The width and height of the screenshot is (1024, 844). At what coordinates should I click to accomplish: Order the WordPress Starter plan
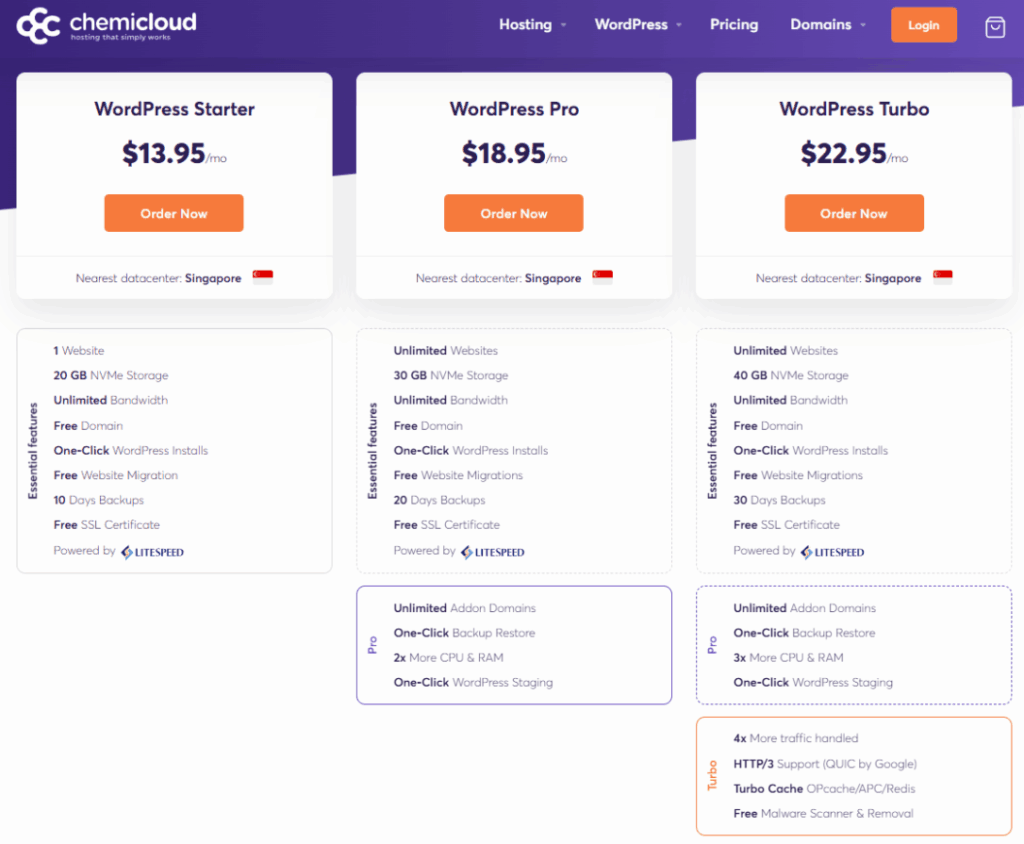coord(174,213)
